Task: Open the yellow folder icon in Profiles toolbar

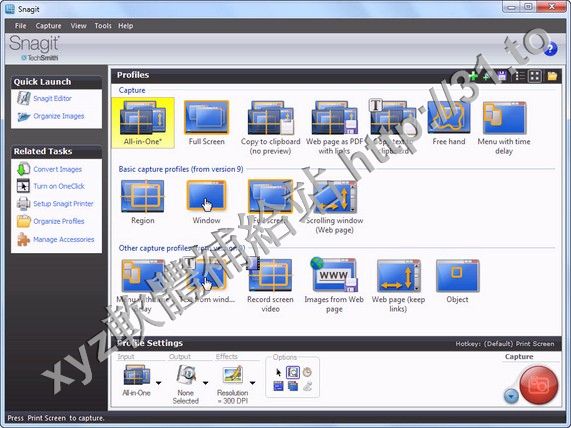Action: point(552,76)
